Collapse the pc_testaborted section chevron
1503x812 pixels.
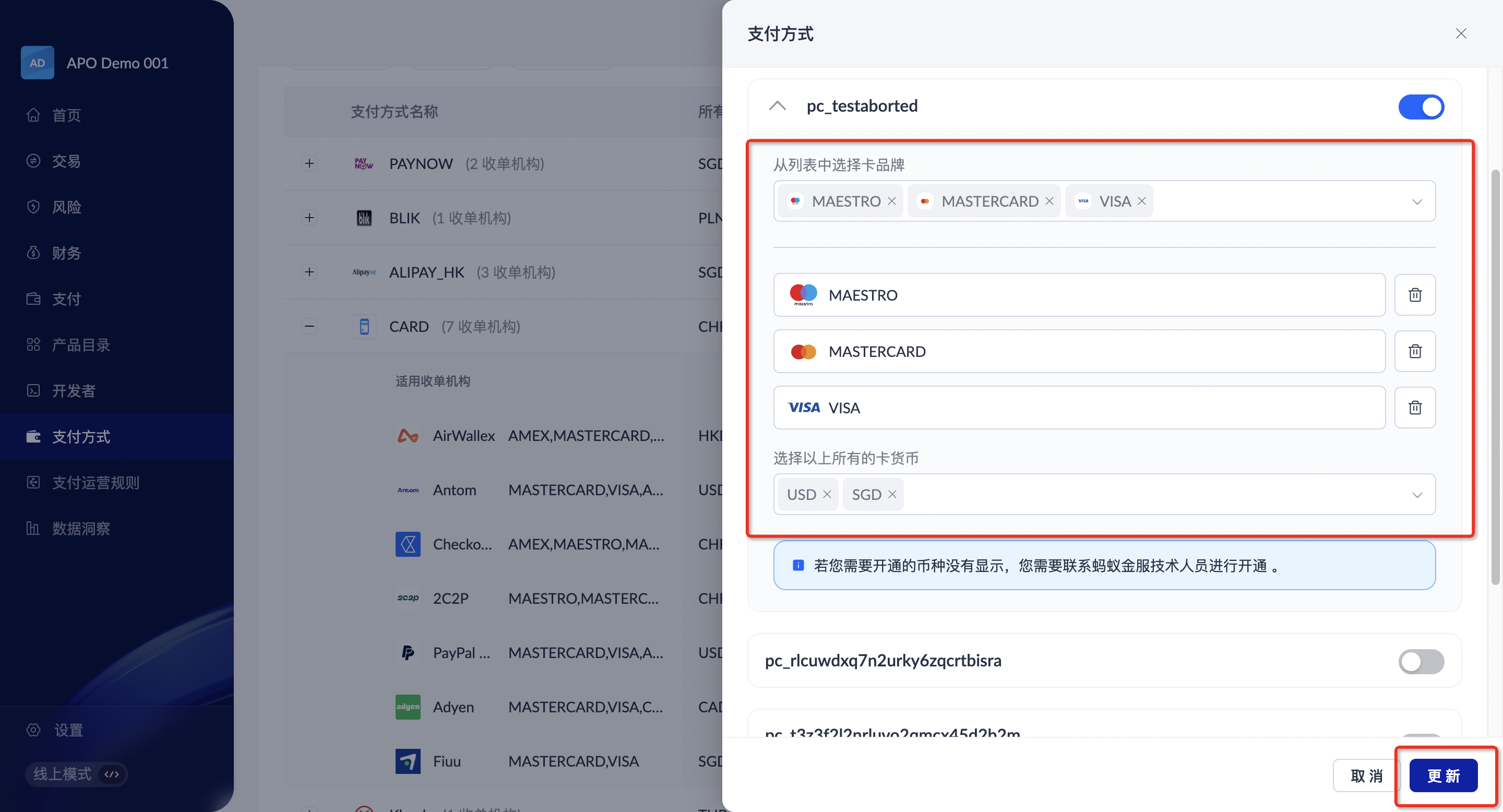tap(777, 106)
